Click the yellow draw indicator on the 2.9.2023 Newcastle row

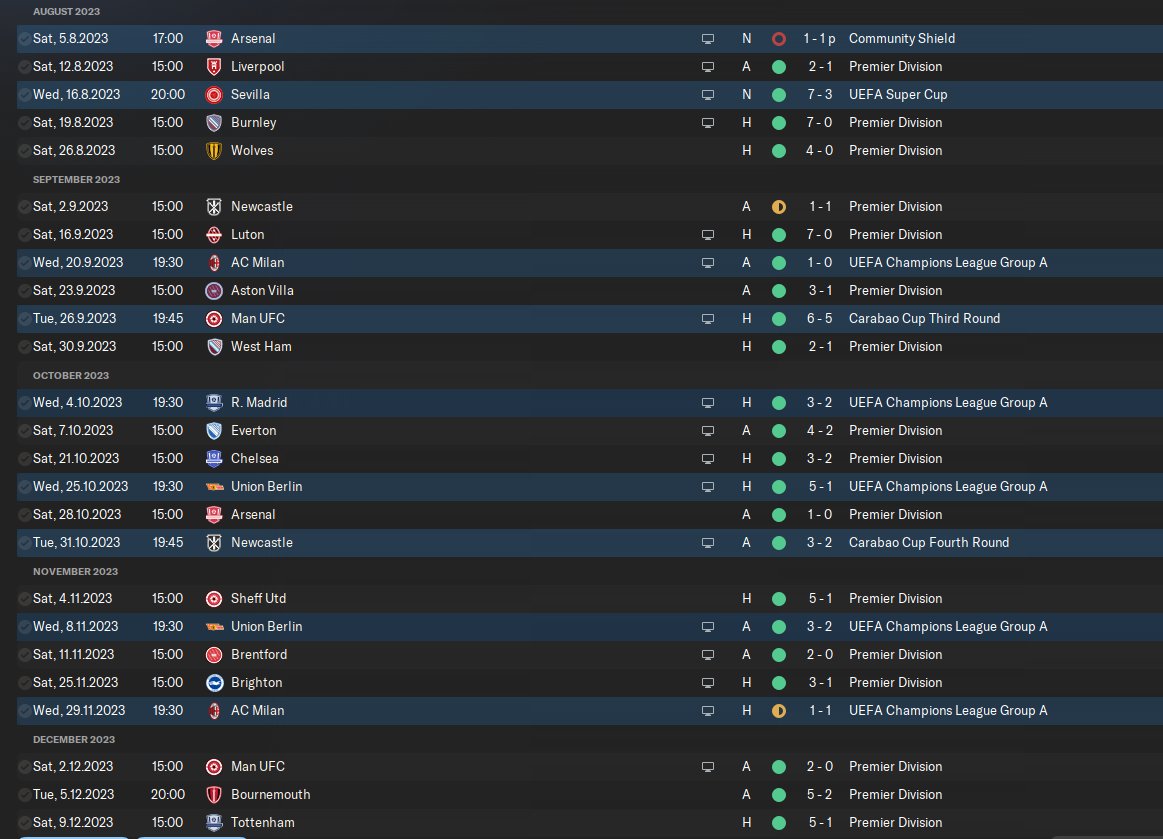779,207
